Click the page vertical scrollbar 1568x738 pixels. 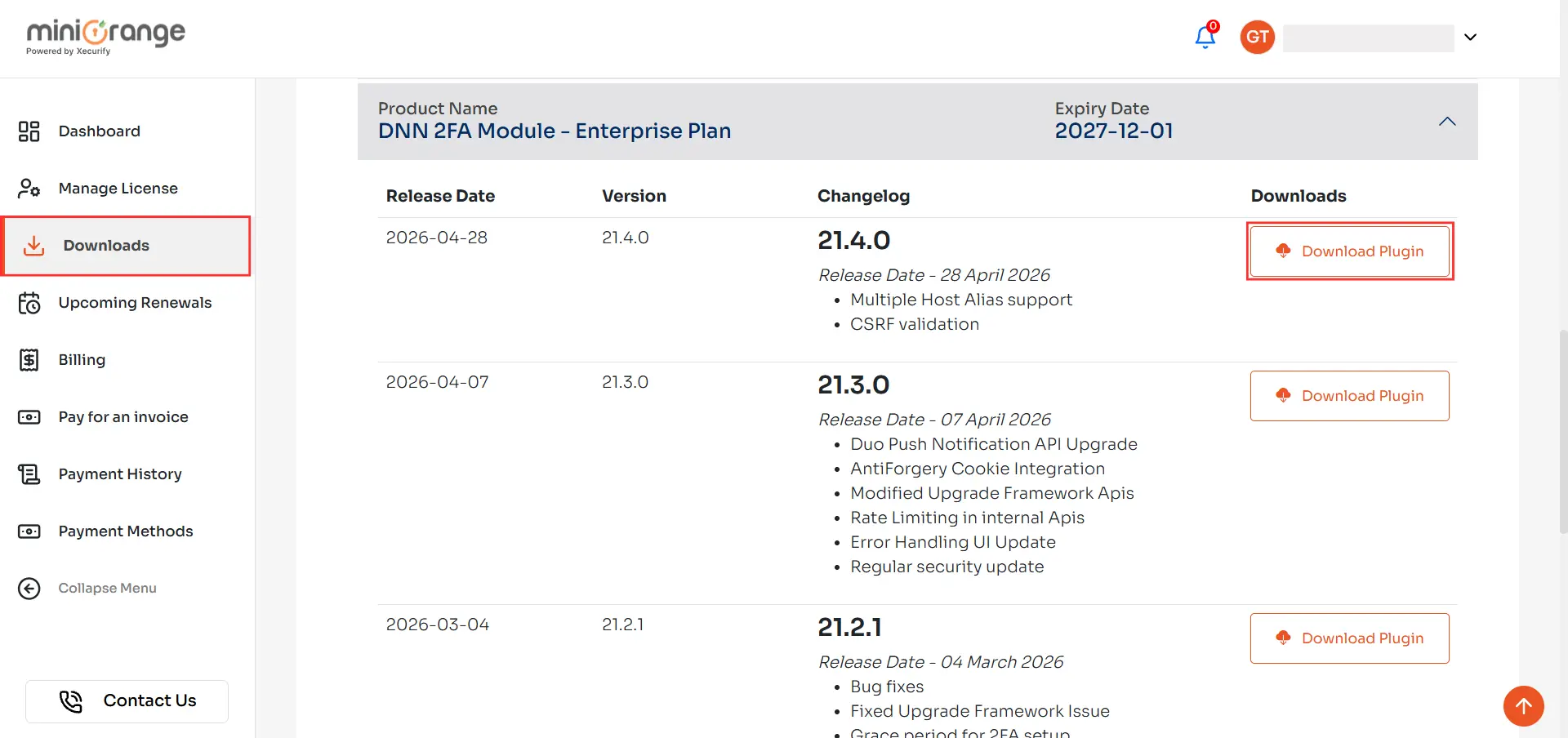click(x=1563, y=431)
